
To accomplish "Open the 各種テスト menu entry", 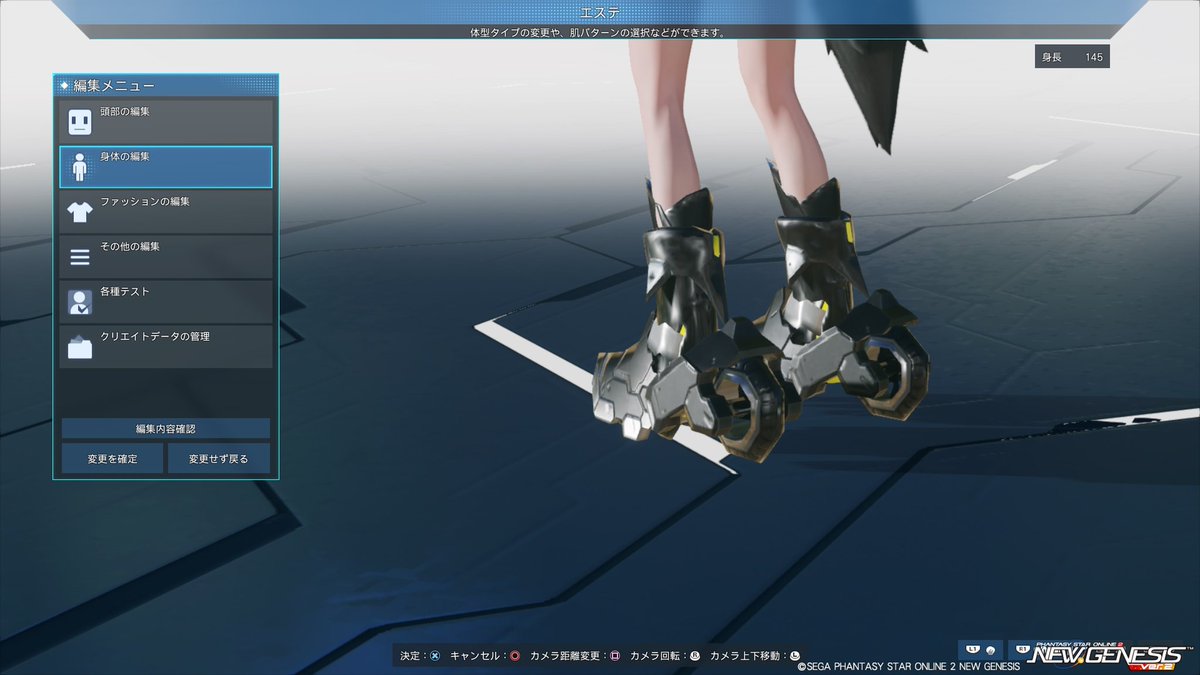I will click(x=166, y=301).
